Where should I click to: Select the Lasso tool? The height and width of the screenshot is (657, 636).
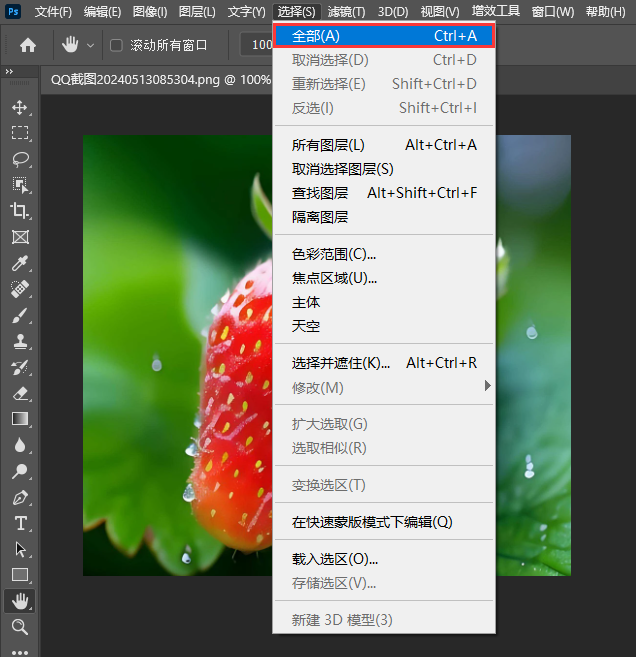click(x=20, y=159)
